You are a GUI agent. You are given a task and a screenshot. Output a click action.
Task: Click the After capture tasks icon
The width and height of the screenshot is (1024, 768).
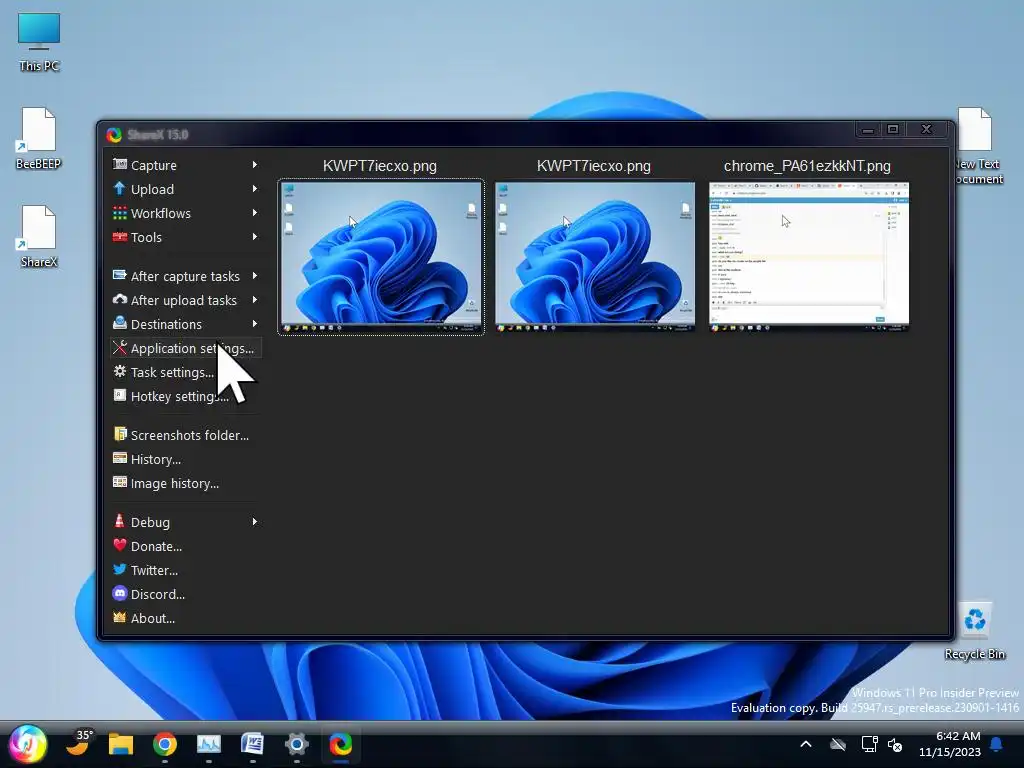point(120,275)
